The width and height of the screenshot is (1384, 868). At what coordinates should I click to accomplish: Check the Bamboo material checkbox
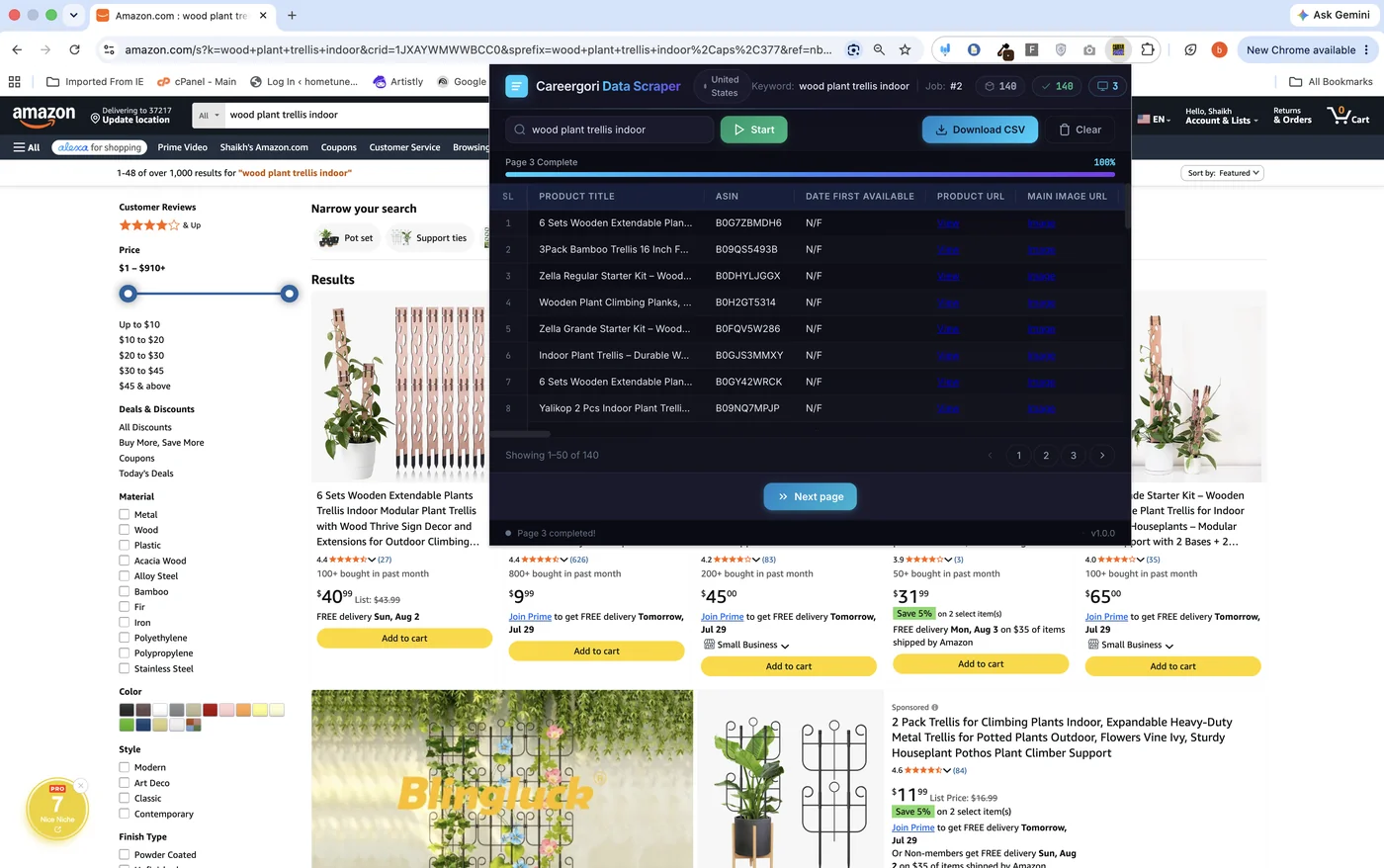(x=125, y=591)
